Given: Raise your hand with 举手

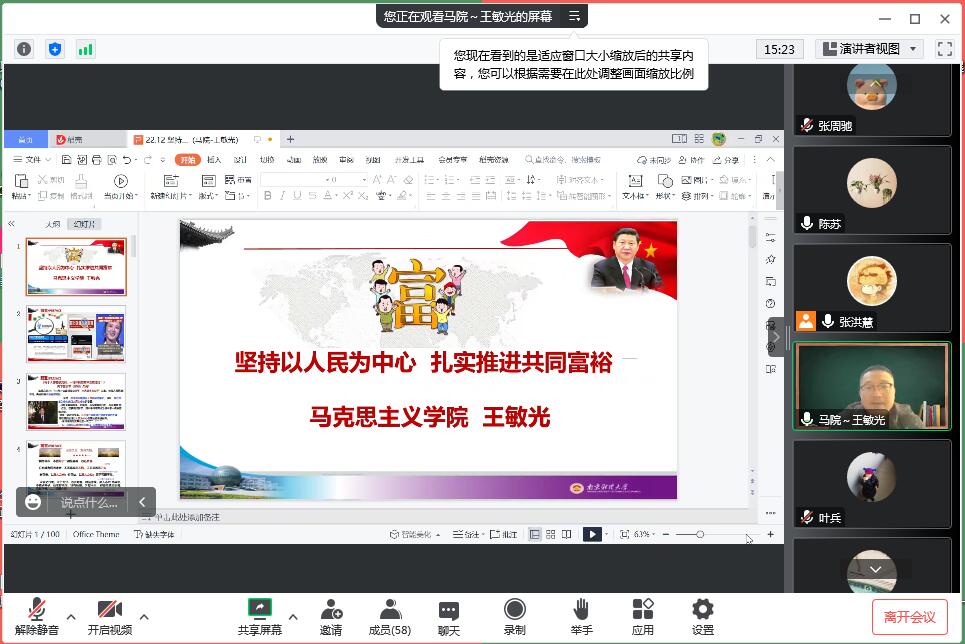Looking at the screenshot, I should [582, 616].
